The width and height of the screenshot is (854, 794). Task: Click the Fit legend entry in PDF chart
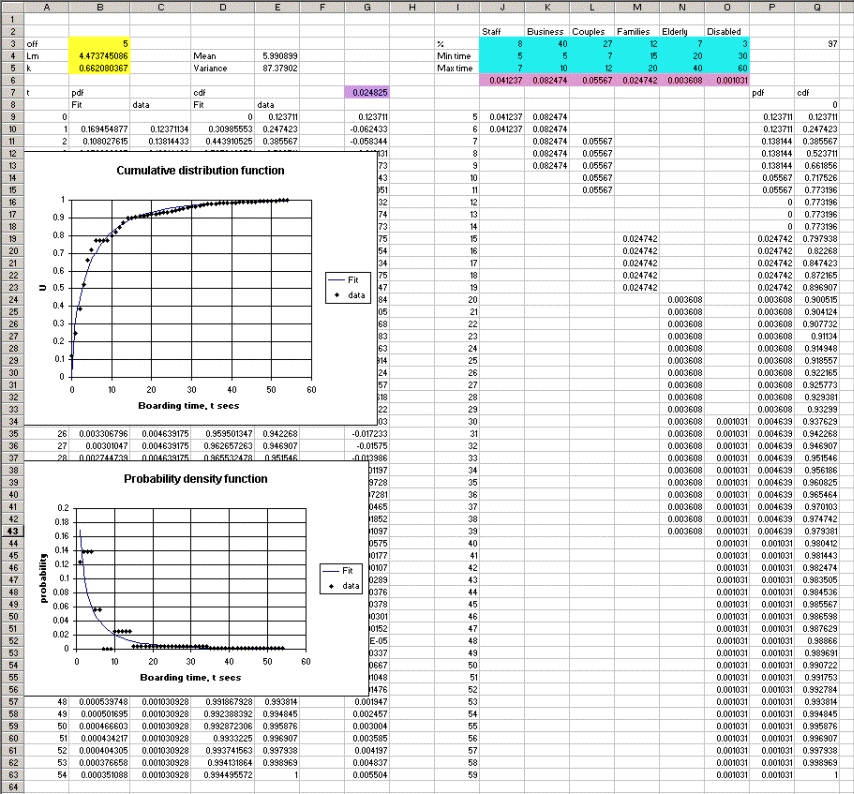click(x=341, y=571)
